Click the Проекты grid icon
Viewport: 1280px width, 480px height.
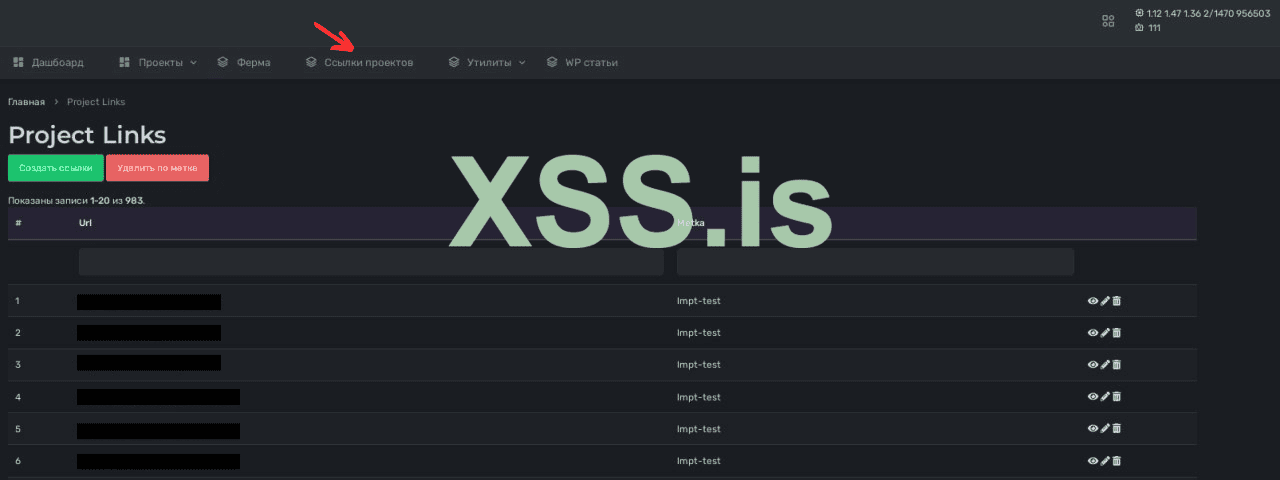(124, 62)
